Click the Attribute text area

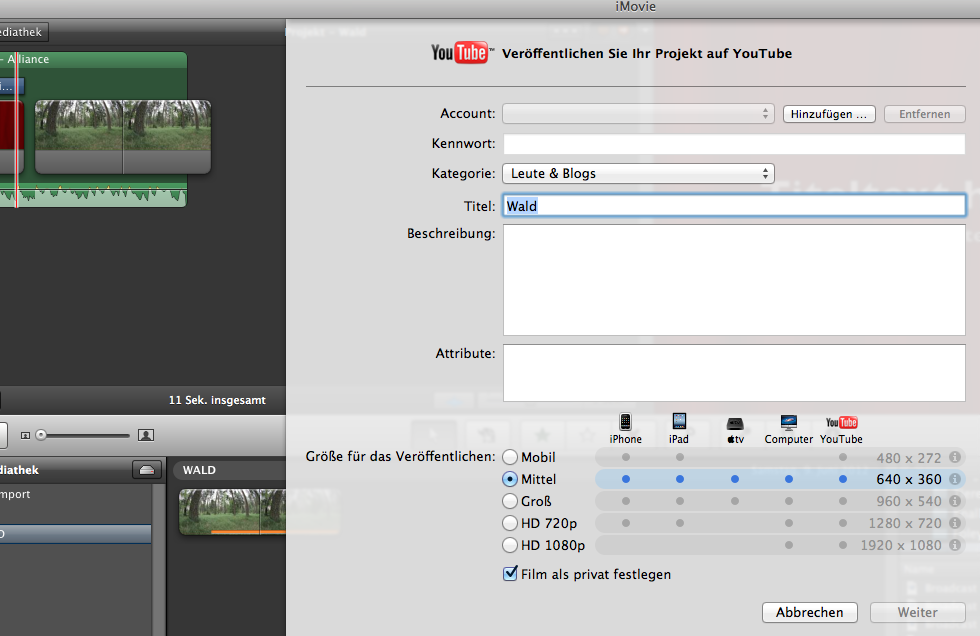[x=734, y=373]
